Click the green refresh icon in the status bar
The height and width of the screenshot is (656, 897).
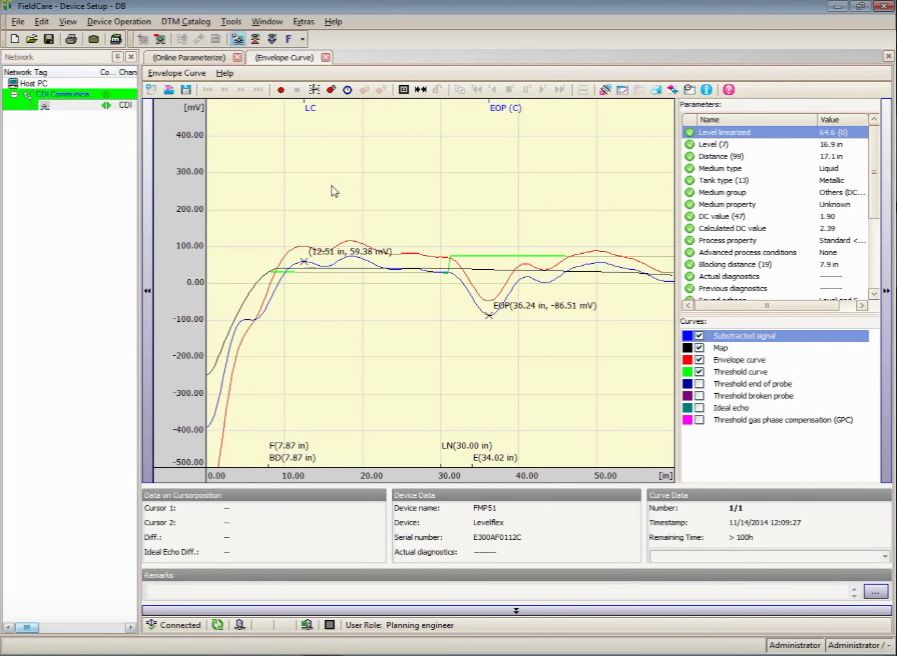217,625
